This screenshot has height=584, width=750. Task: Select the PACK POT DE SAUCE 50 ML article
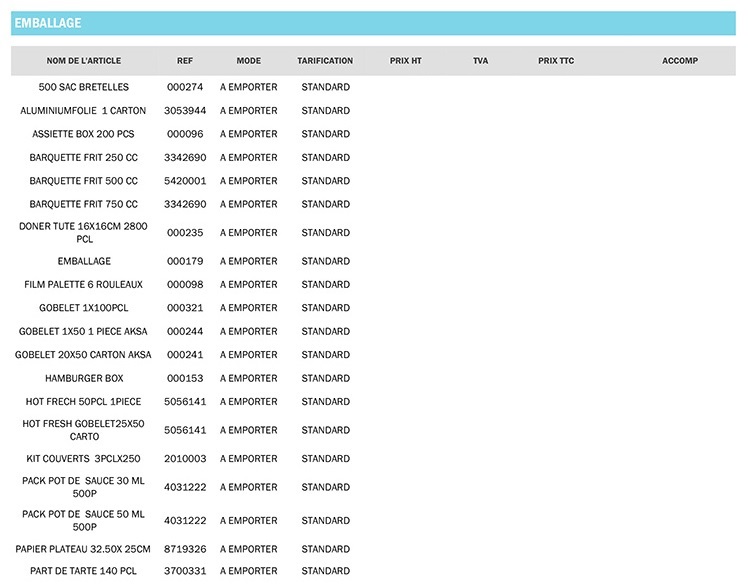tap(83, 520)
